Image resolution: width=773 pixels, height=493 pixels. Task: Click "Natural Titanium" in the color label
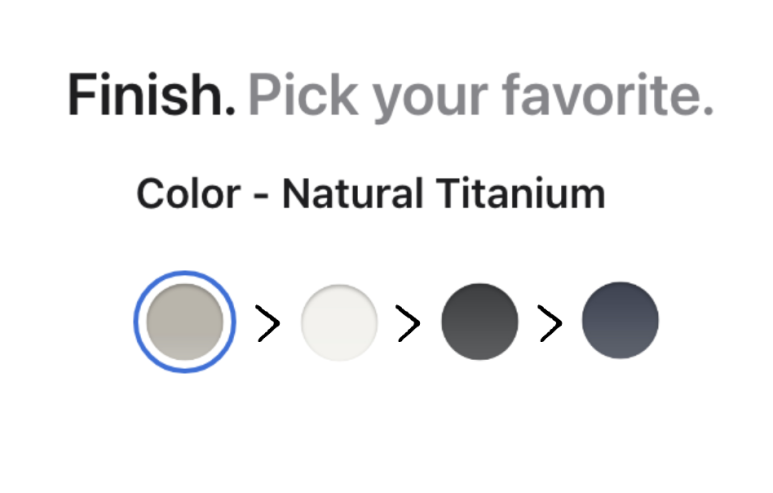click(443, 193)
